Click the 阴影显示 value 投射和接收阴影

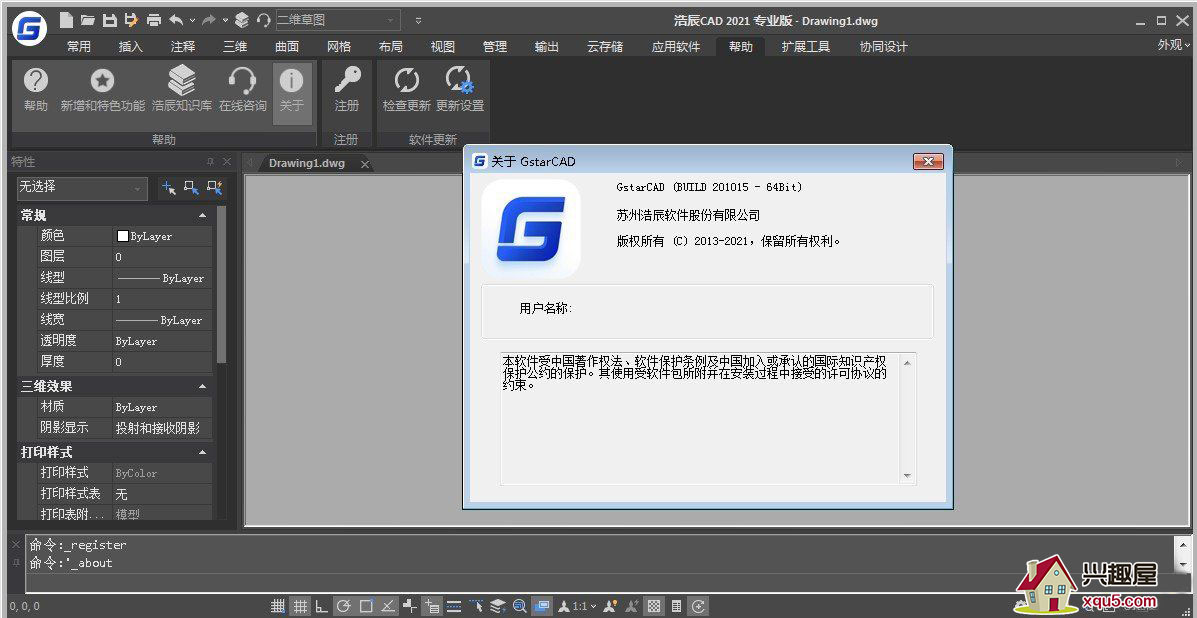pos(162,428)
